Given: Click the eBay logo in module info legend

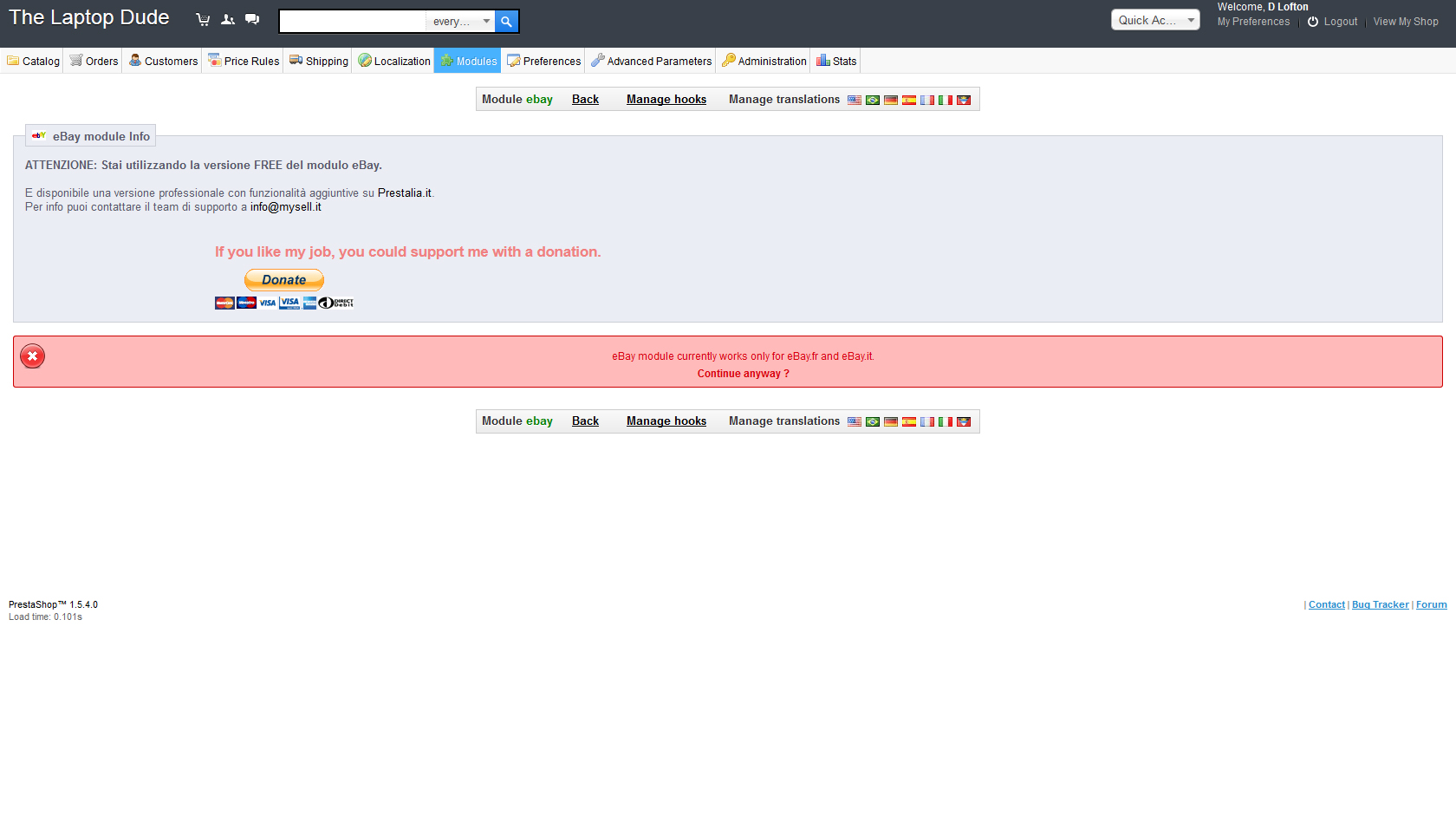Looking at the screenshot, I should pos(39,135).
